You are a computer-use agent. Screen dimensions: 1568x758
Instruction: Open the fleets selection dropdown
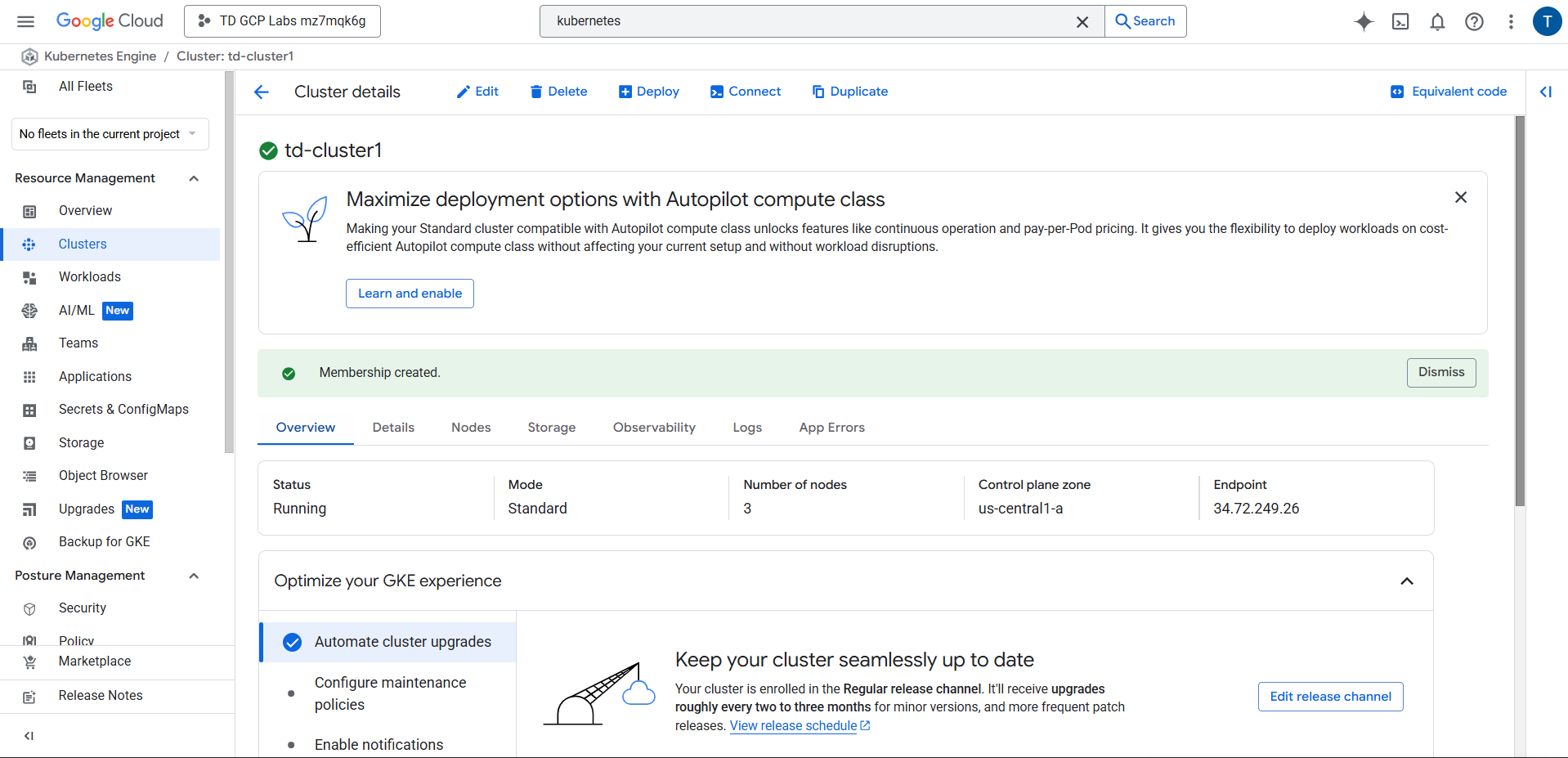coord(110,134)
